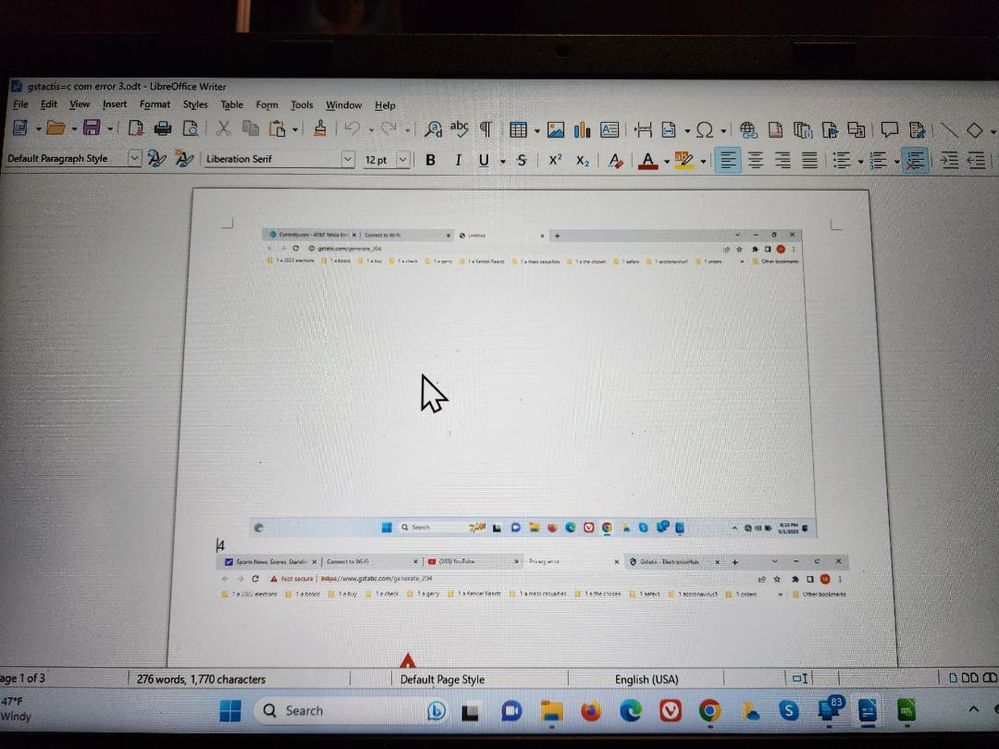Toggle Underline formatting
999x749 pixels.
[x=484, y=160]
